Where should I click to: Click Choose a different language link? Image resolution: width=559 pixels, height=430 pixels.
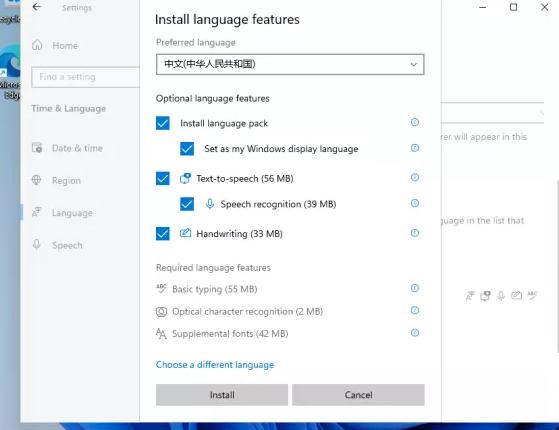pyautogui.click(x=215, y=365)
